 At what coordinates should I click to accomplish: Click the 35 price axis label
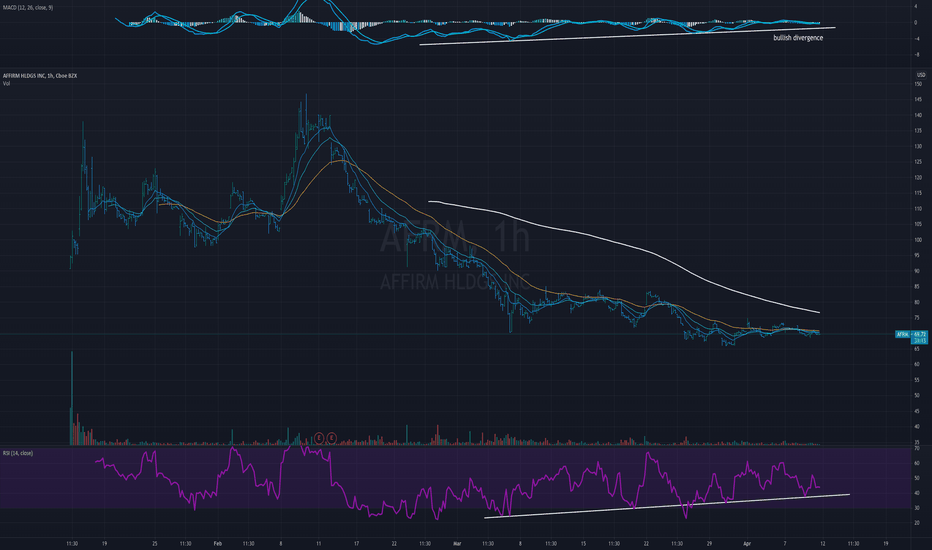coord(917,442)
